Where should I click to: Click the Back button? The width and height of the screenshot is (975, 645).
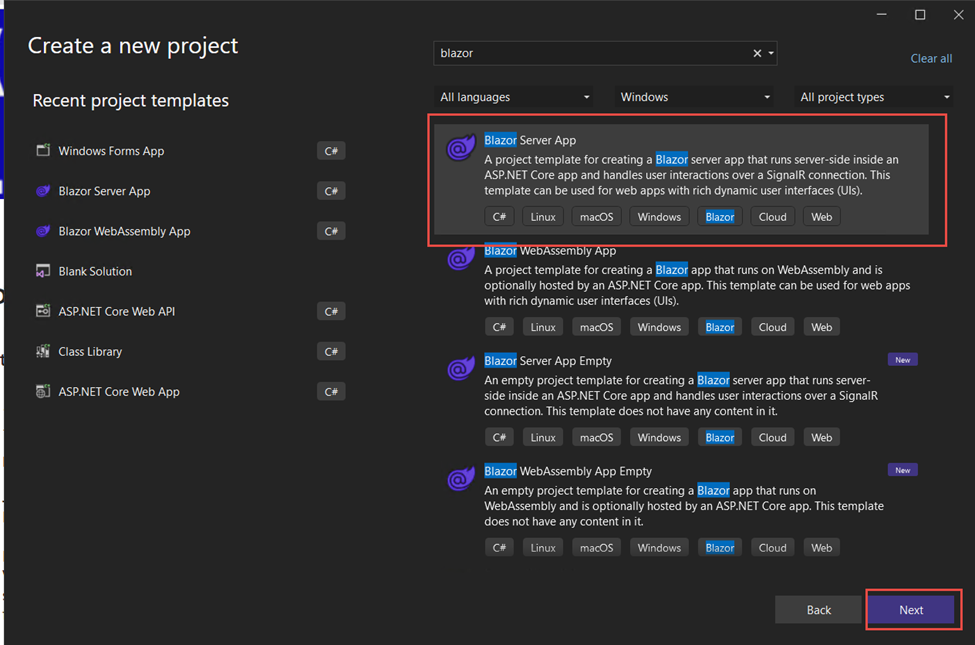pos(818,610)
